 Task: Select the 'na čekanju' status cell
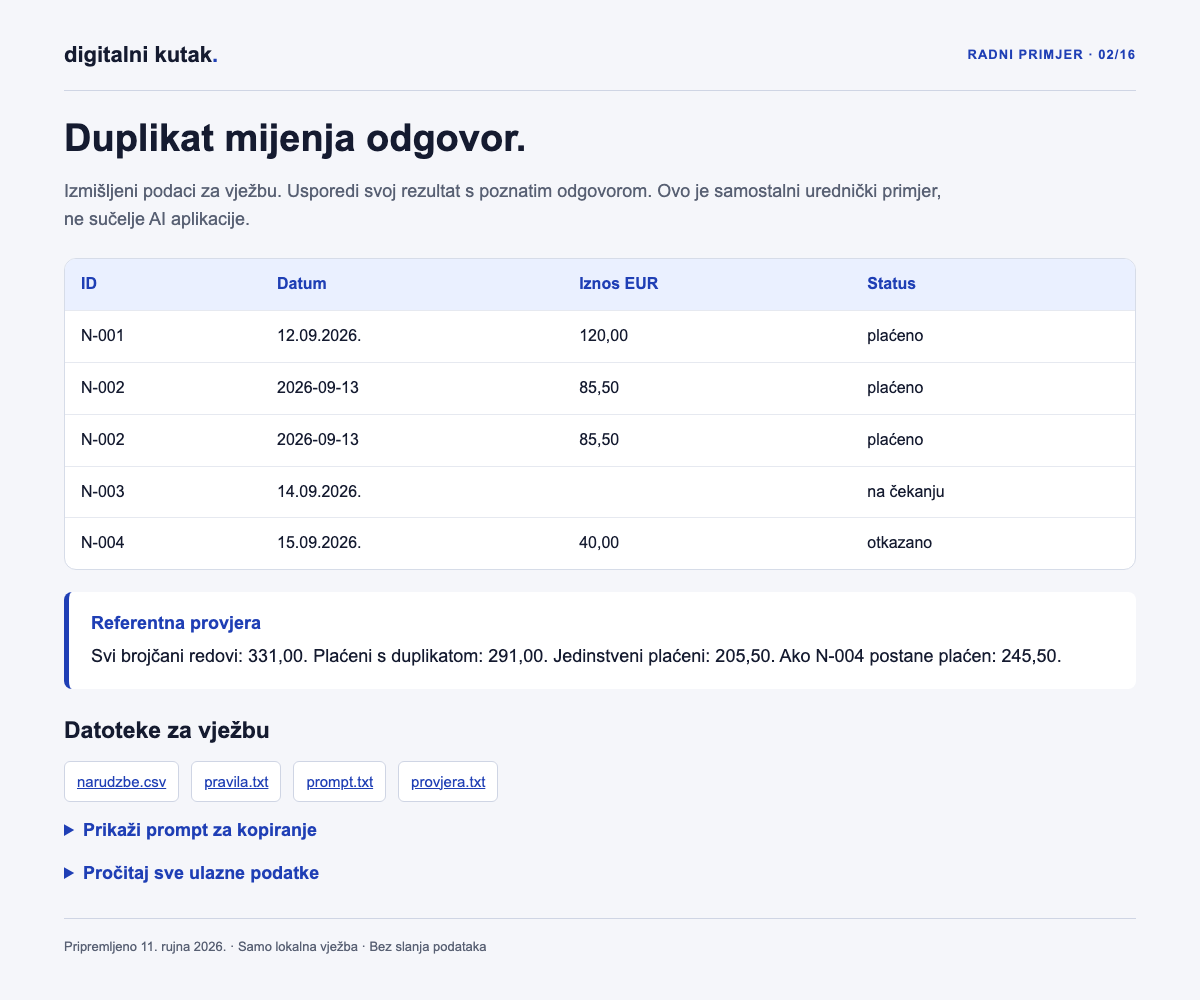pyautogui.click(x=993, y=492)
